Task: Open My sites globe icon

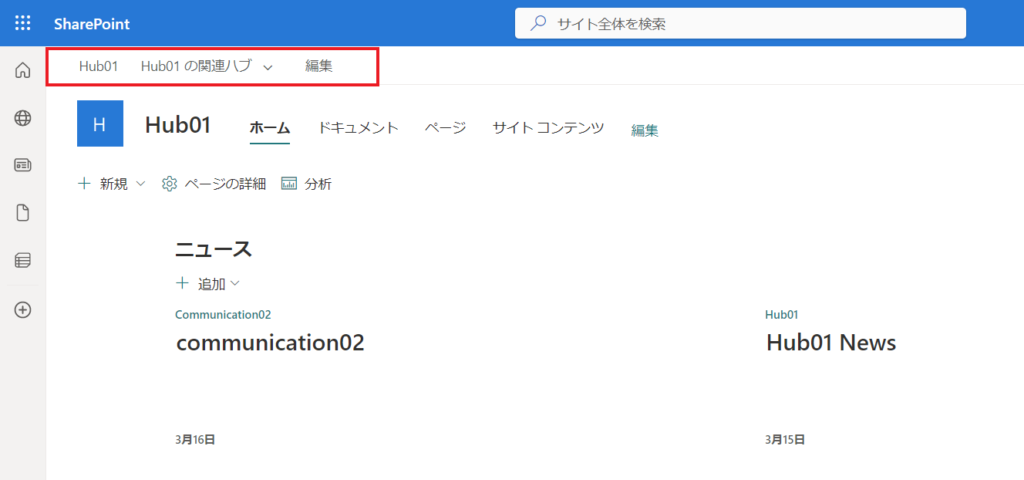Action: point(23,118)
